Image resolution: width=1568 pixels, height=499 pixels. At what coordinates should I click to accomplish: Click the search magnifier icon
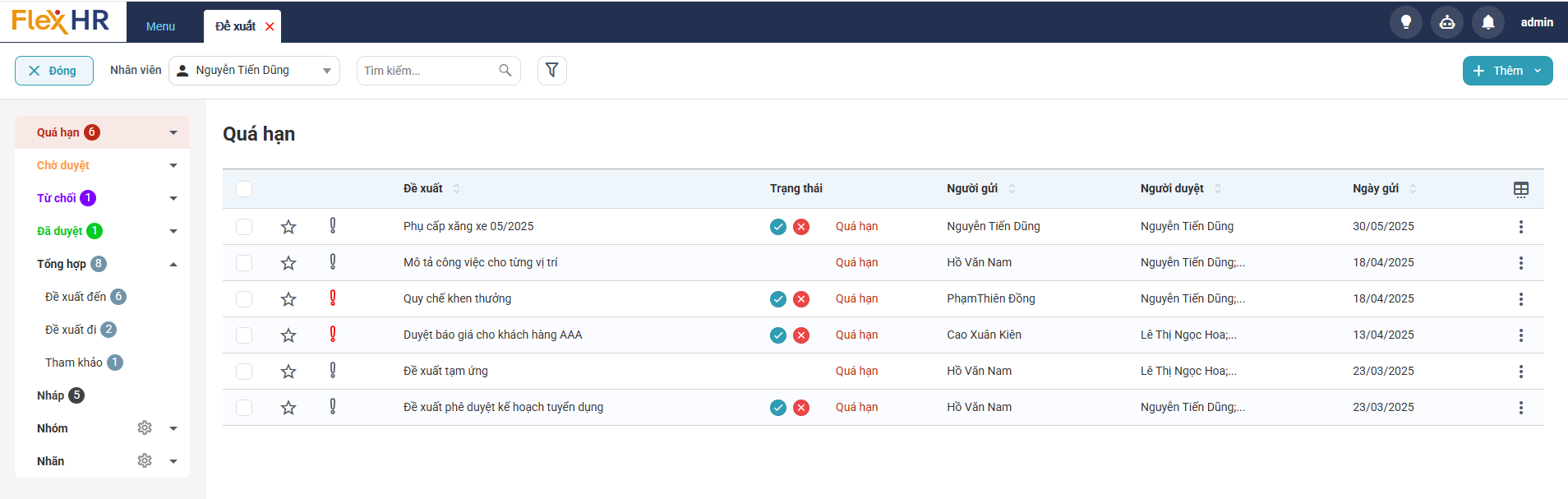505,71
